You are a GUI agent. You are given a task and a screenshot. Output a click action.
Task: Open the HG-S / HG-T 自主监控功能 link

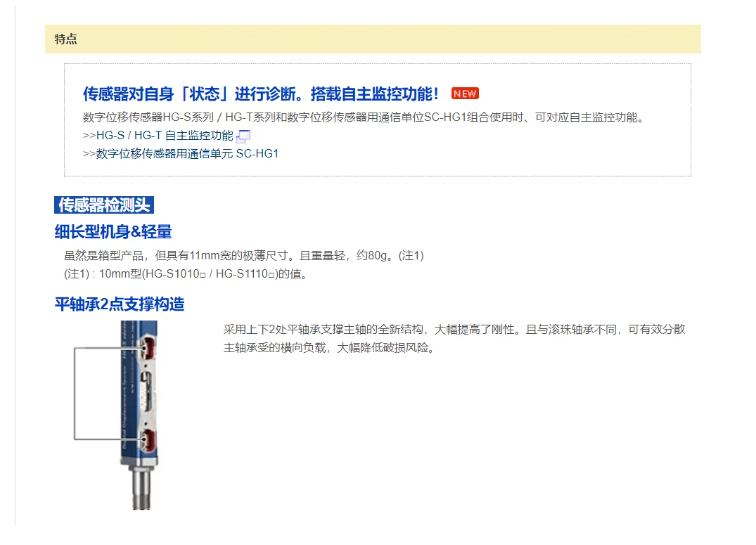click(158, 136)
